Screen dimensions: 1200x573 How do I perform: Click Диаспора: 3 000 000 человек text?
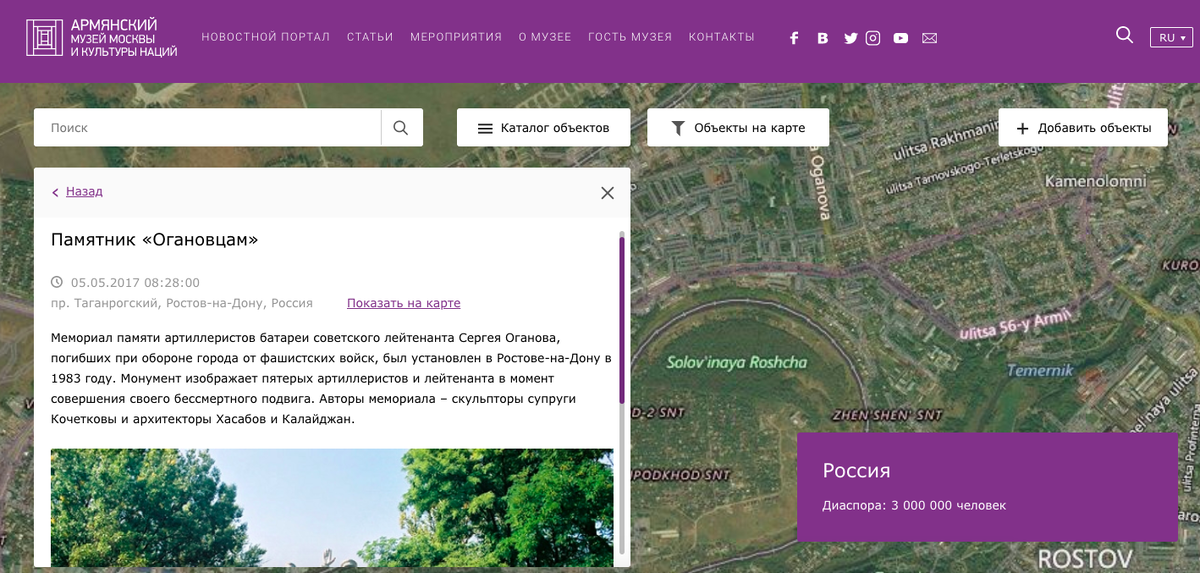click(x=914, y=506)
